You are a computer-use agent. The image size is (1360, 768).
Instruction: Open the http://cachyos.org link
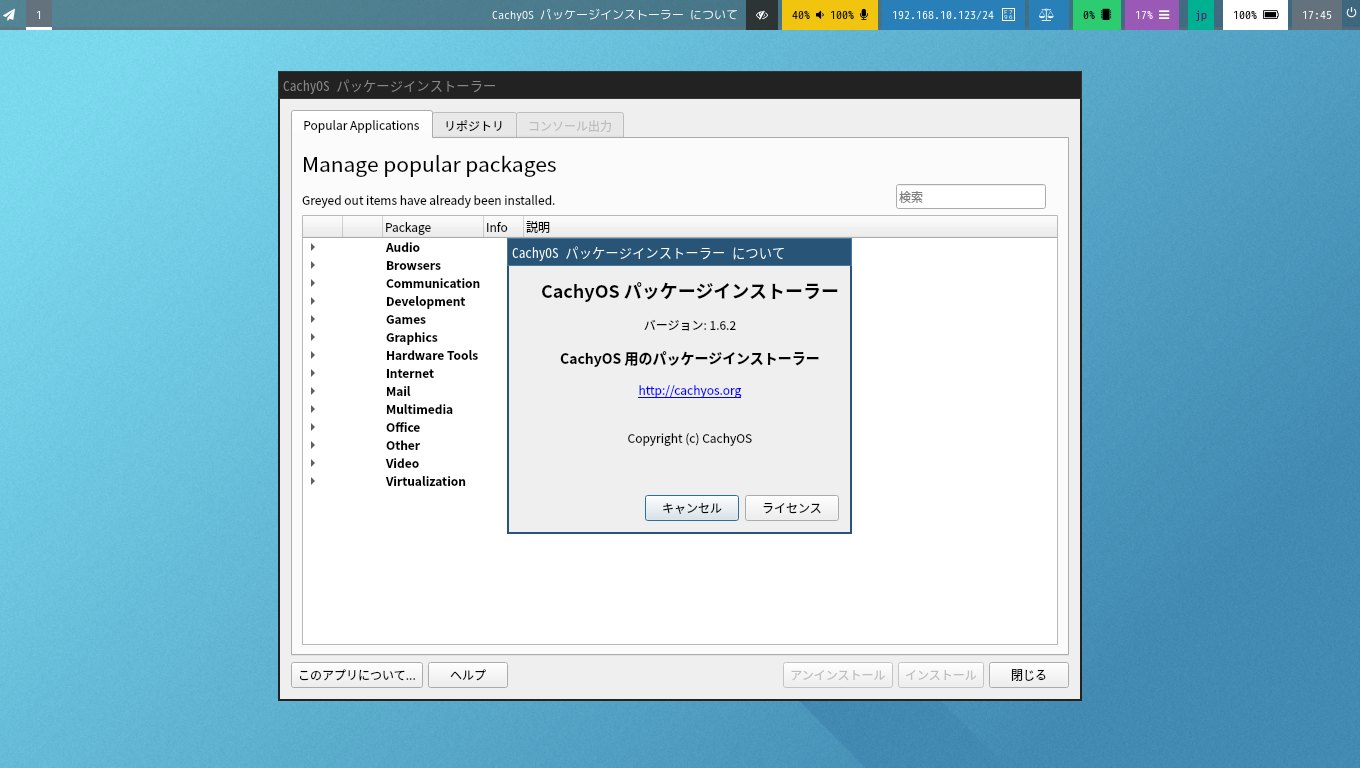(x=690, y=390)
